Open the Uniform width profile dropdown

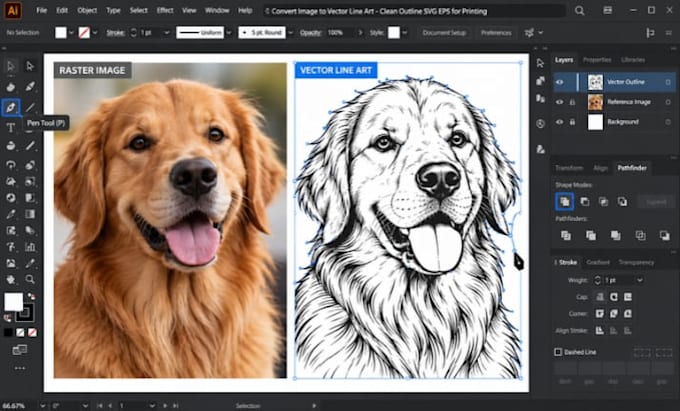coord(229,33)
